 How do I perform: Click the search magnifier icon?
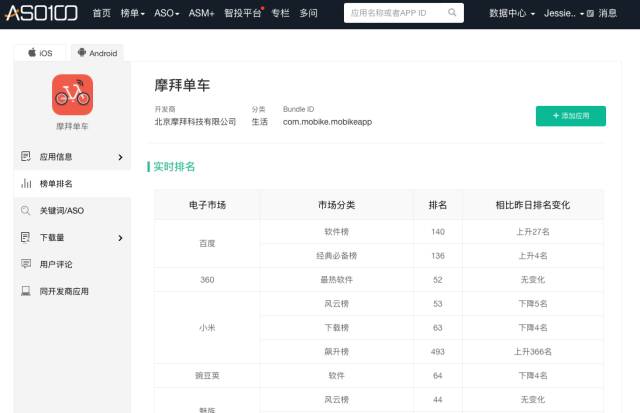[x=452, y=13]
